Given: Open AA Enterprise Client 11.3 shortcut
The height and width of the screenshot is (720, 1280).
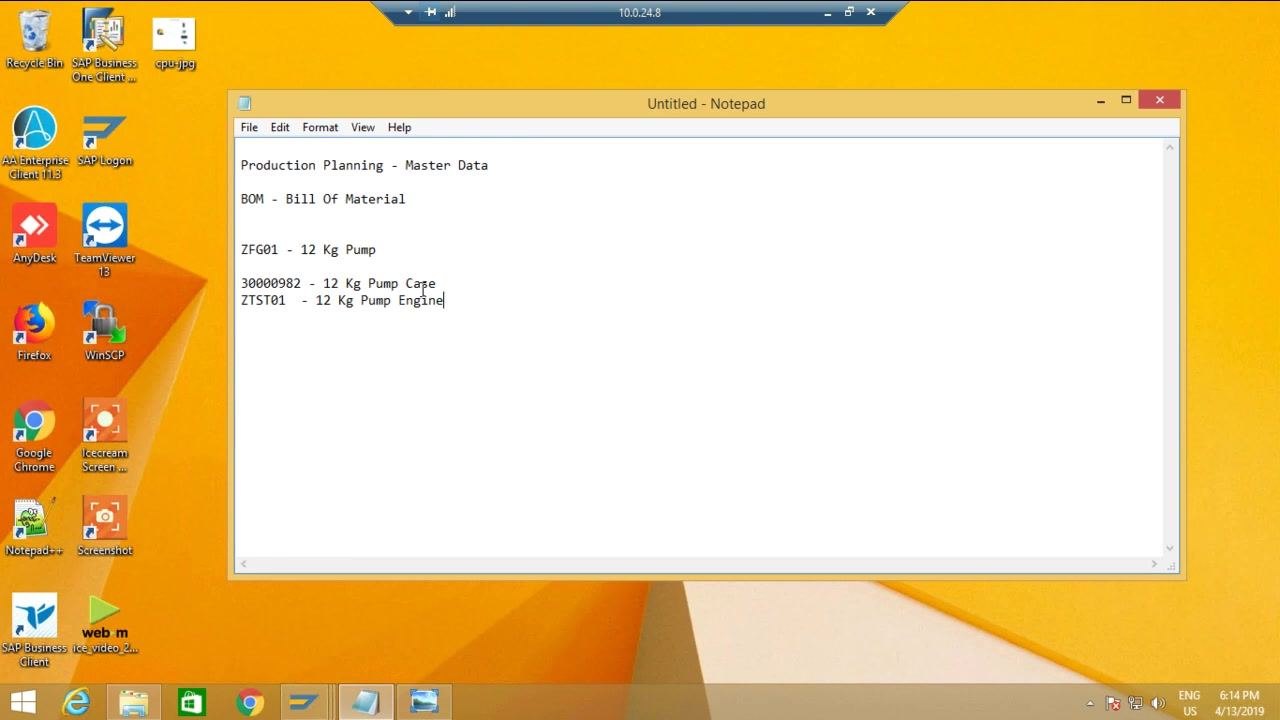Looking at the screenshot, I should point(34,143).
